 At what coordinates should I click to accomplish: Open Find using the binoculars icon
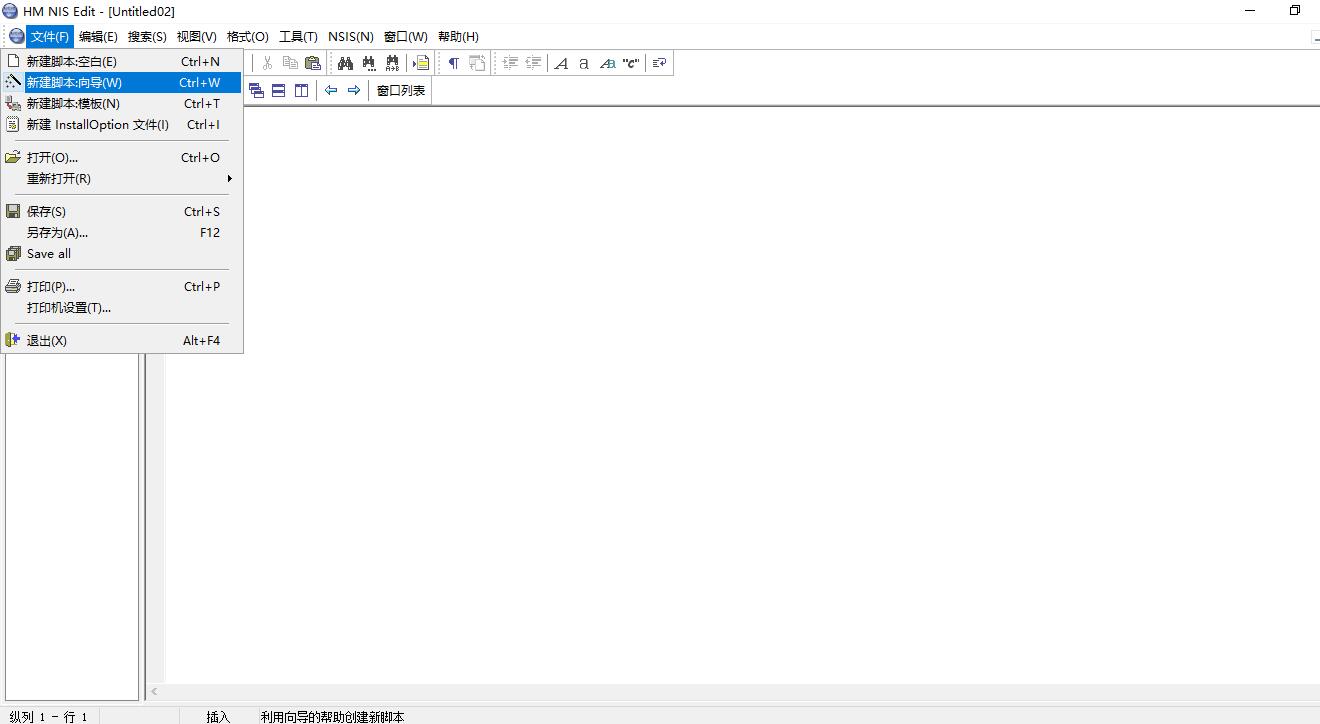(345, 63)
